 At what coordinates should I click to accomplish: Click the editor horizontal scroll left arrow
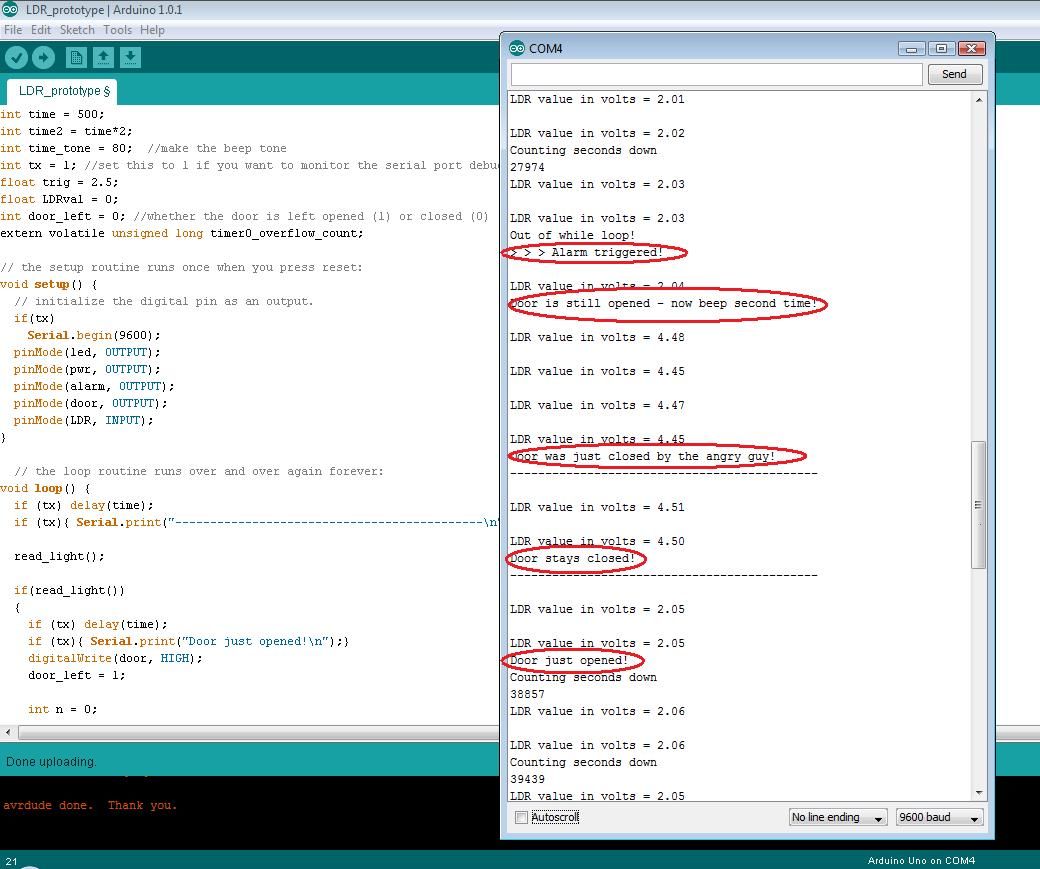click(x=8, y=733)
